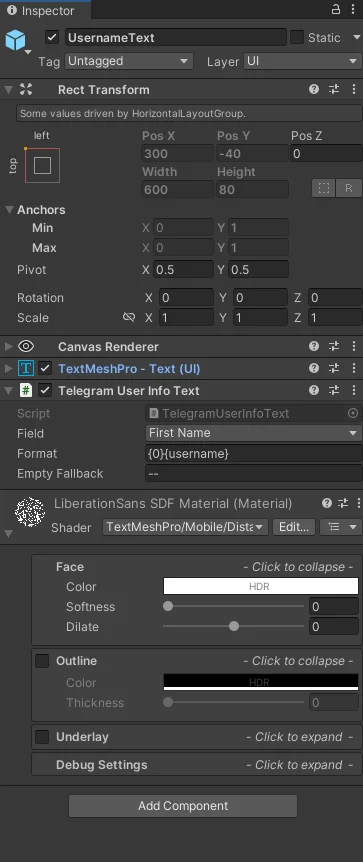Expand the Canvas Renderer component

coord(8,346)
